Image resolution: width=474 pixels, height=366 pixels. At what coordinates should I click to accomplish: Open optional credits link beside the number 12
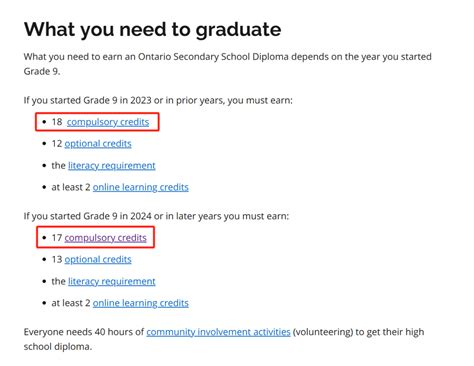click(x=98, y=144)
